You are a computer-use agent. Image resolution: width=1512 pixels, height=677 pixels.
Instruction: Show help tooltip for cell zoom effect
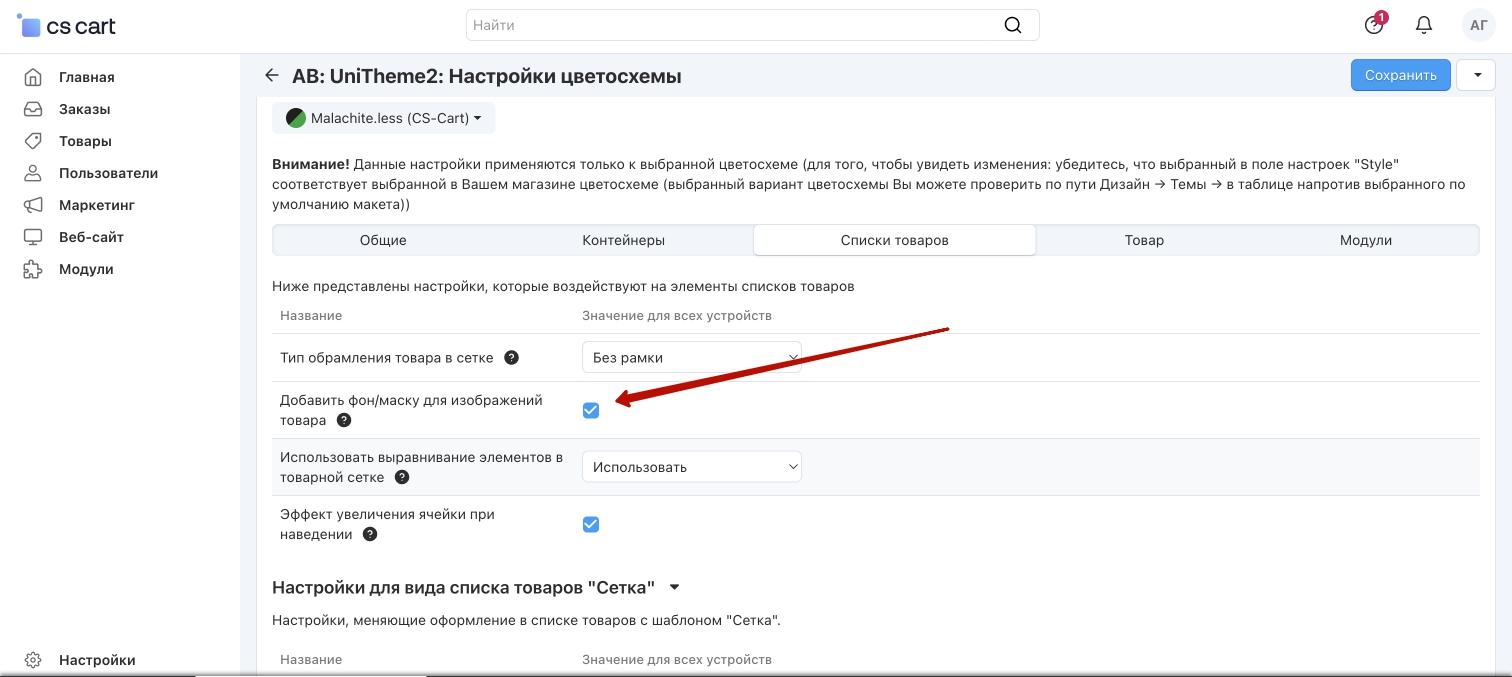click(x=370, y=535)
